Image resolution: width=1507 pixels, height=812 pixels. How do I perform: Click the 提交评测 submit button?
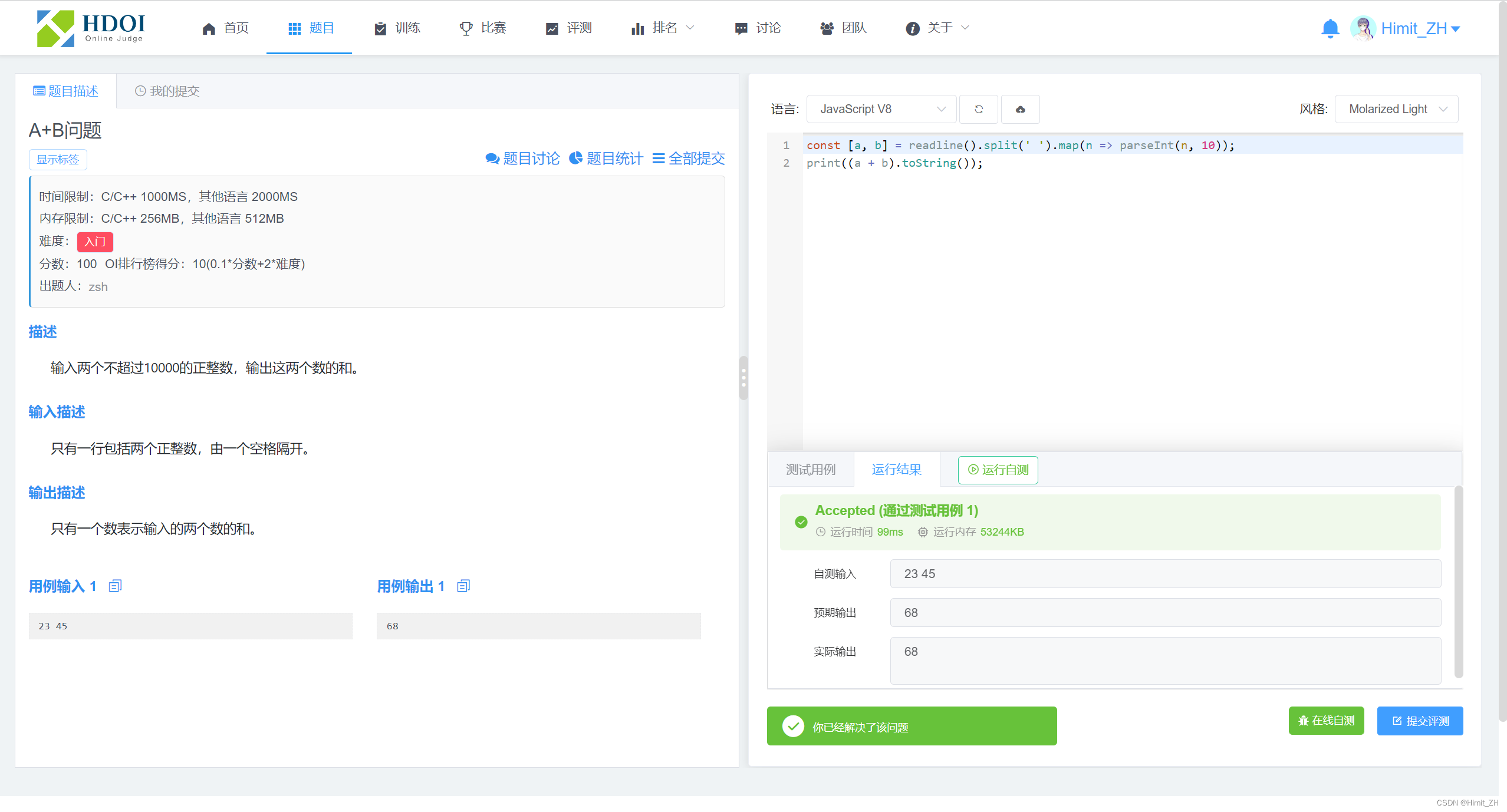click(x=1420, y=721)
